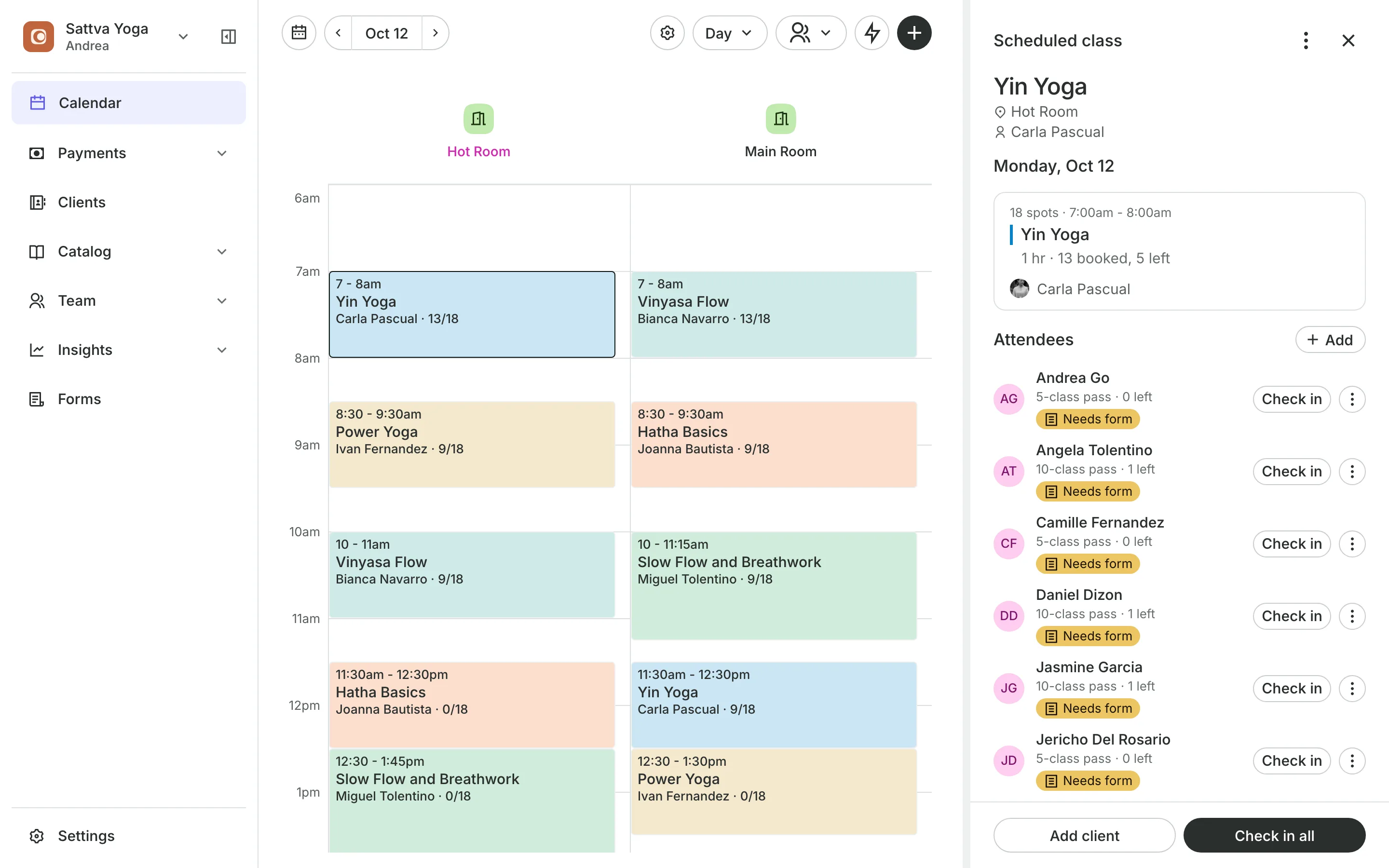Collapse the sidebar panel icon
This screenshot has width=1389, height=868.
pos(229,37)
